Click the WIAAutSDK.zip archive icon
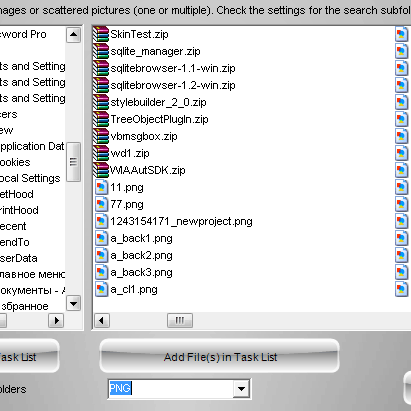This screenshot has height=411, width=411. pyautogui.click(x=101, y=170)
